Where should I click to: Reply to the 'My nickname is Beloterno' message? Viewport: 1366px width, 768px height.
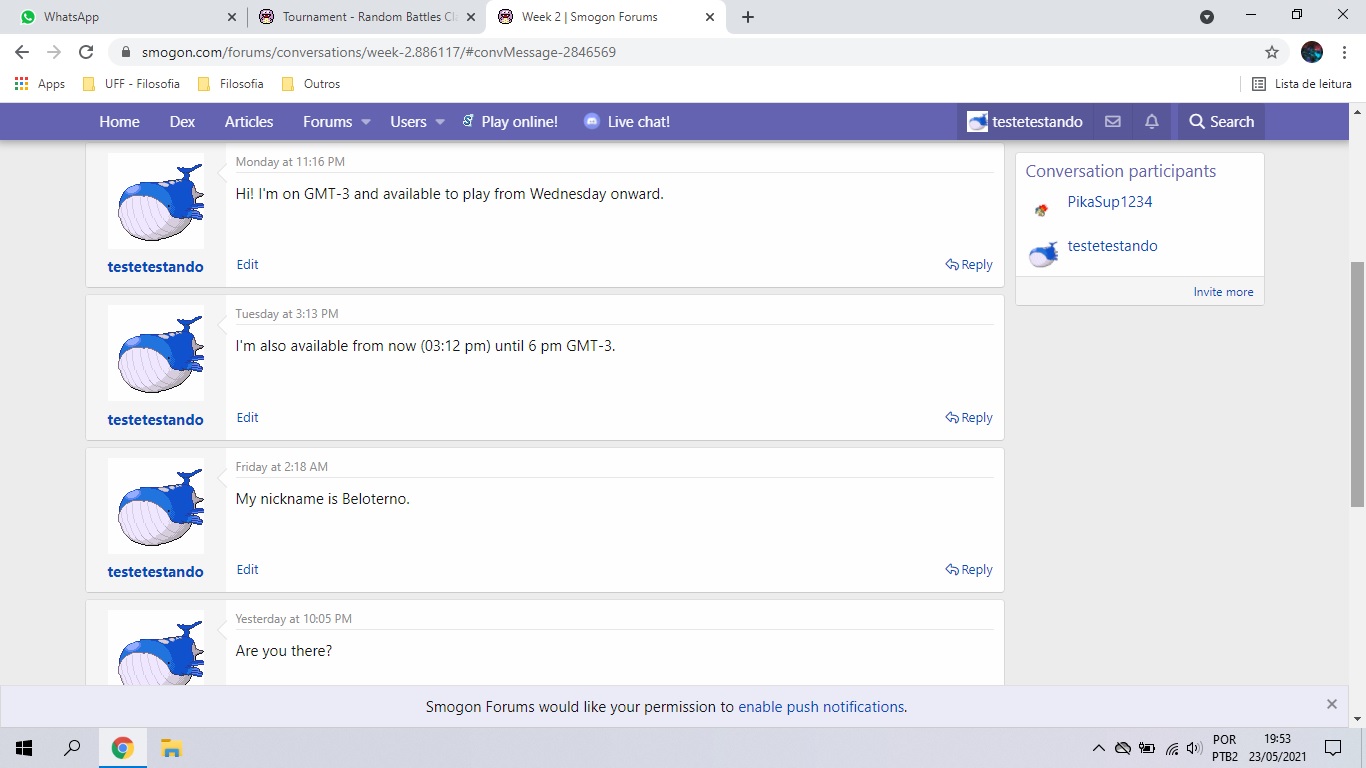click(969, 570)
